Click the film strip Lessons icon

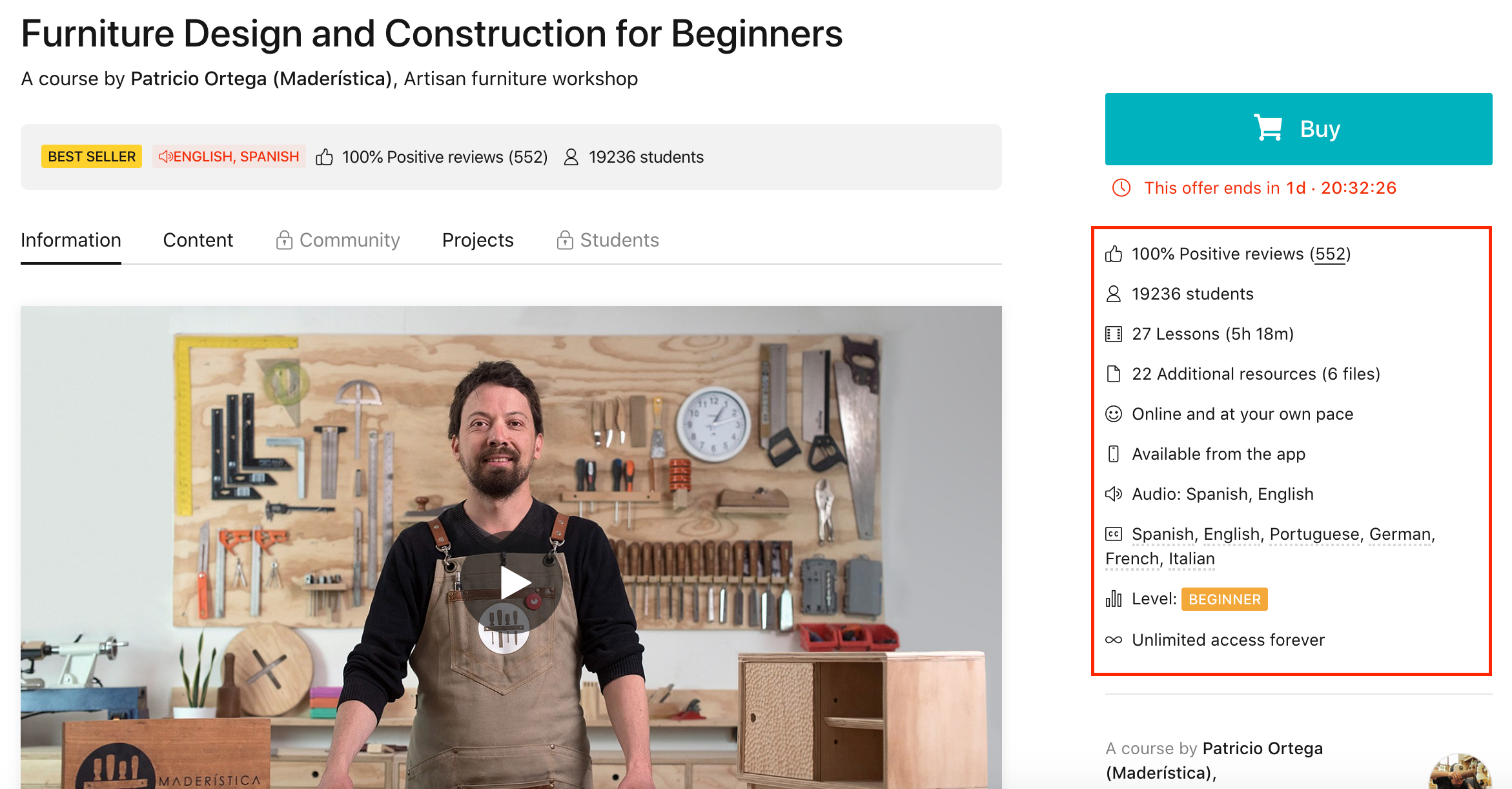tap(1114, 334)
